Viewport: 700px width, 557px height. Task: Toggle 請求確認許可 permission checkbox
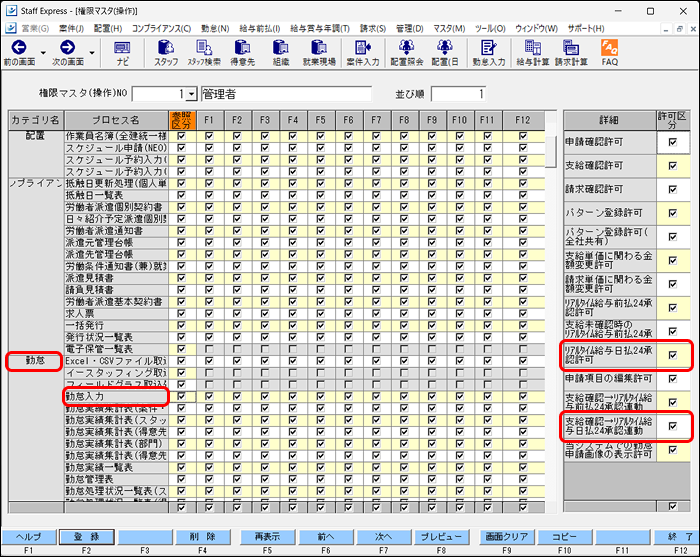point(672,190)
